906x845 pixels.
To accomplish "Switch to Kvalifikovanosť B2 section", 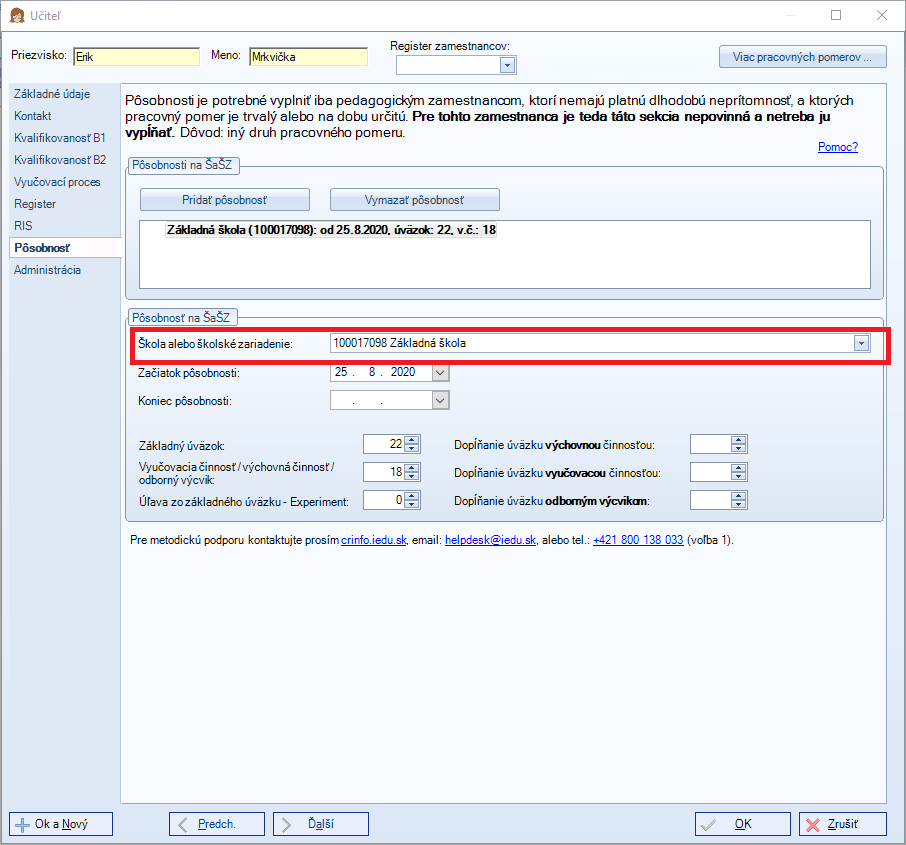I will point(60,160).
